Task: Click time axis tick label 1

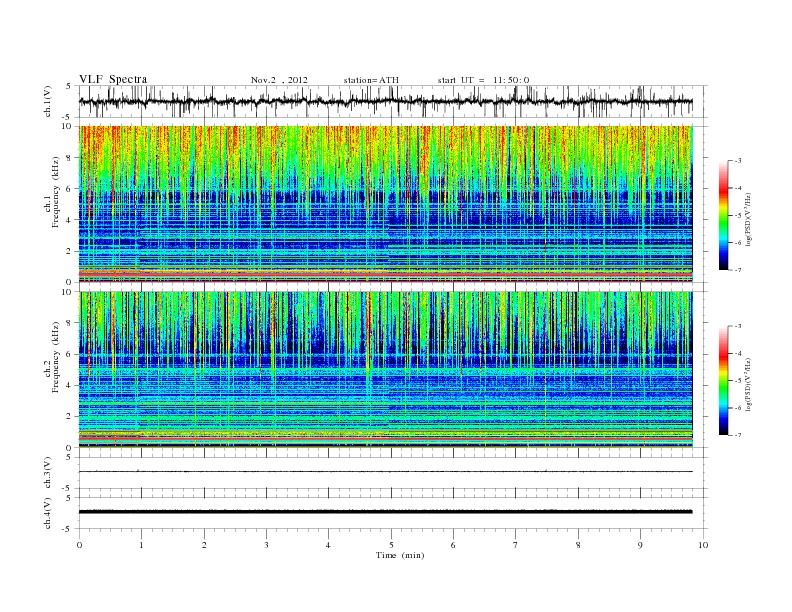Action: point(141,545)
